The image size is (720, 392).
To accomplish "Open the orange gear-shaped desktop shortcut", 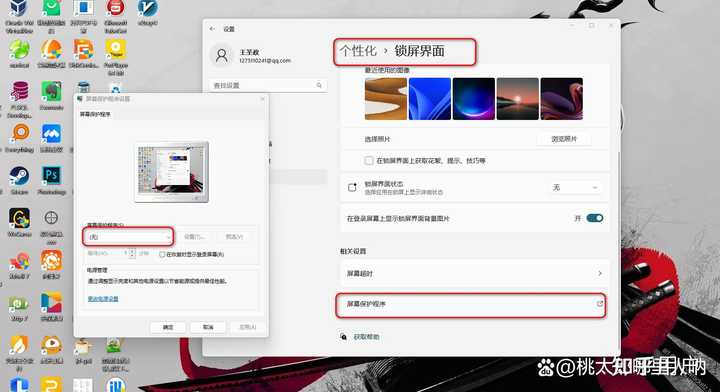I will point(51,261).
